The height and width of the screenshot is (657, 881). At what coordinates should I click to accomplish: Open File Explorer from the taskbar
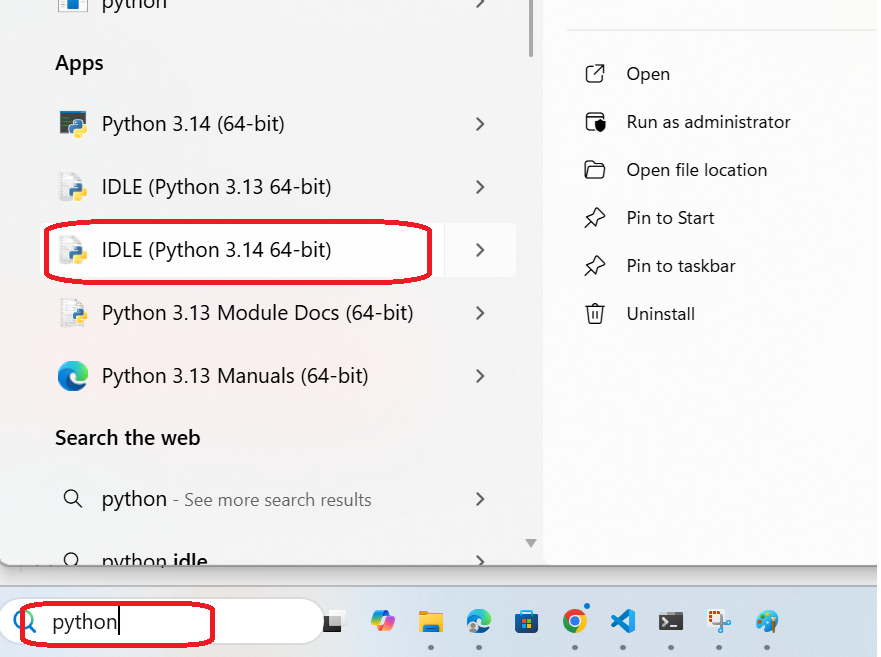click(430, 621)
